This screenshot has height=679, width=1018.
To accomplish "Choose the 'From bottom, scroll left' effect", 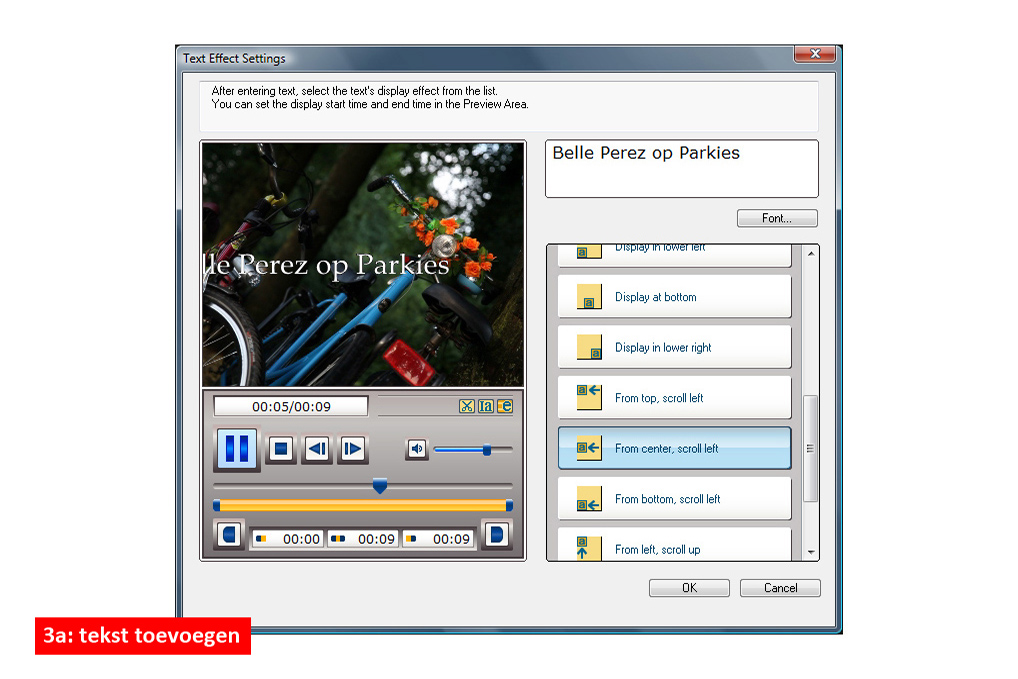I will click(x=675, y=499).
